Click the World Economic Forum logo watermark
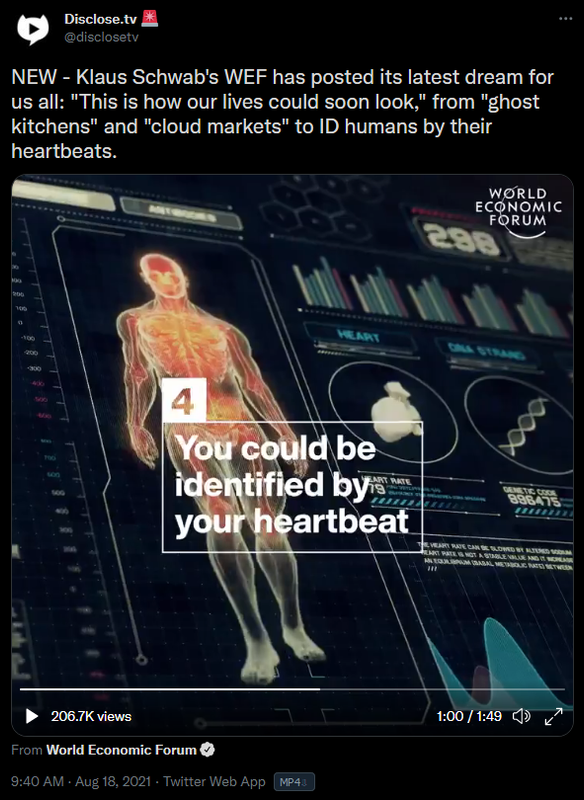The height and width of the screenshot is (800, 584). coord(518,211)
